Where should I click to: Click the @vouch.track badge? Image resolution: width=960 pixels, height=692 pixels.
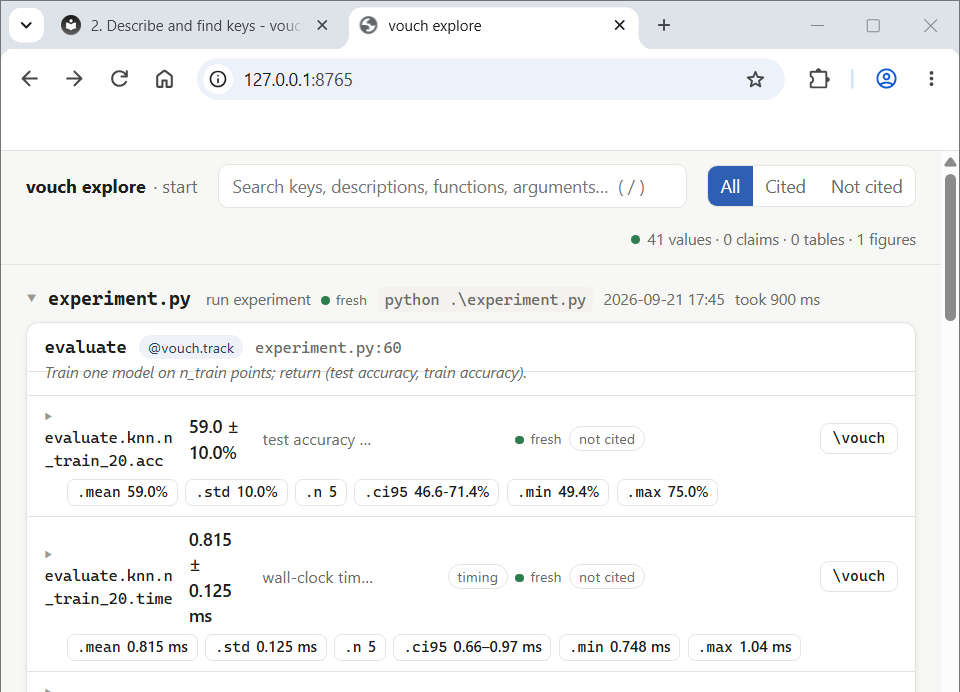point(191,348)
